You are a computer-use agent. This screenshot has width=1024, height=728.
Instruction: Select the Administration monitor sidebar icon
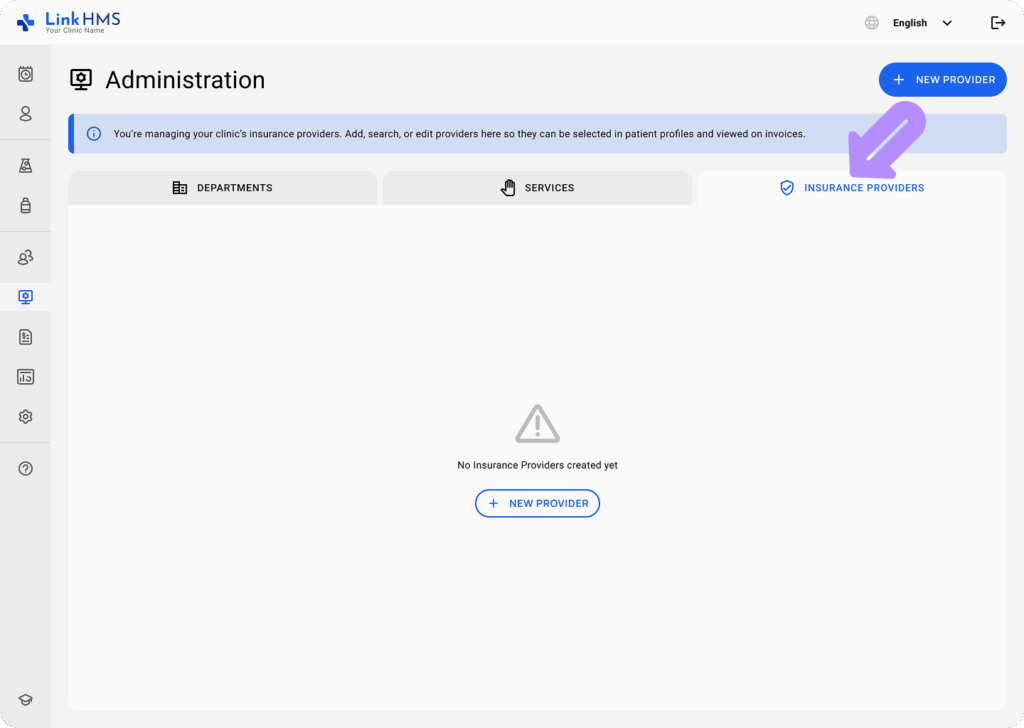pos(26,297)
